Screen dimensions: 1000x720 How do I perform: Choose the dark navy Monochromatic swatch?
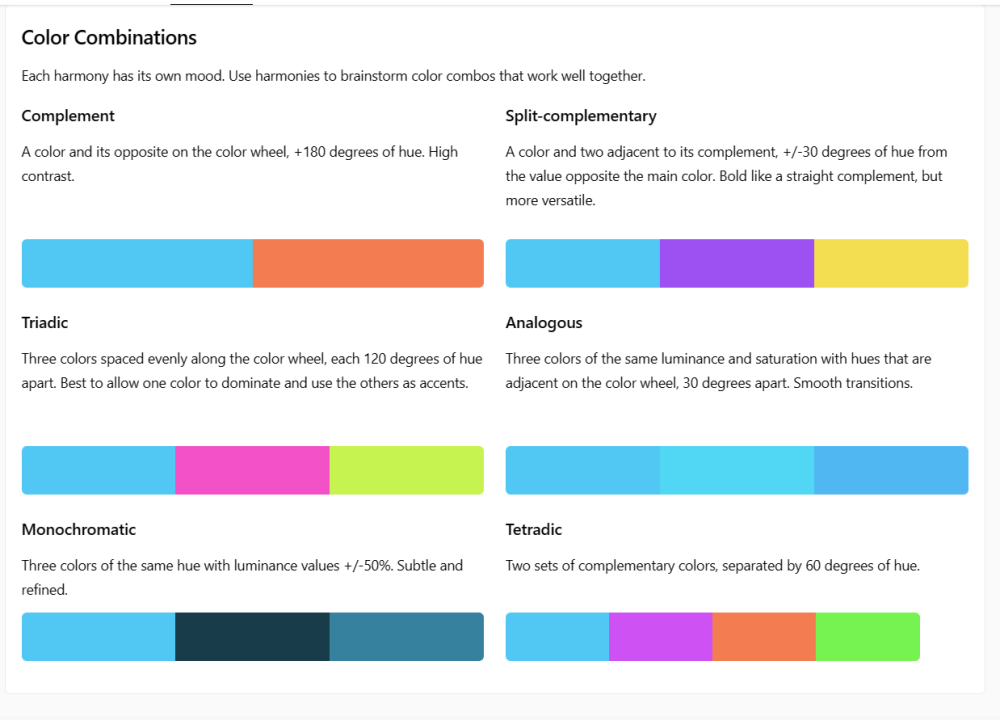252,637
